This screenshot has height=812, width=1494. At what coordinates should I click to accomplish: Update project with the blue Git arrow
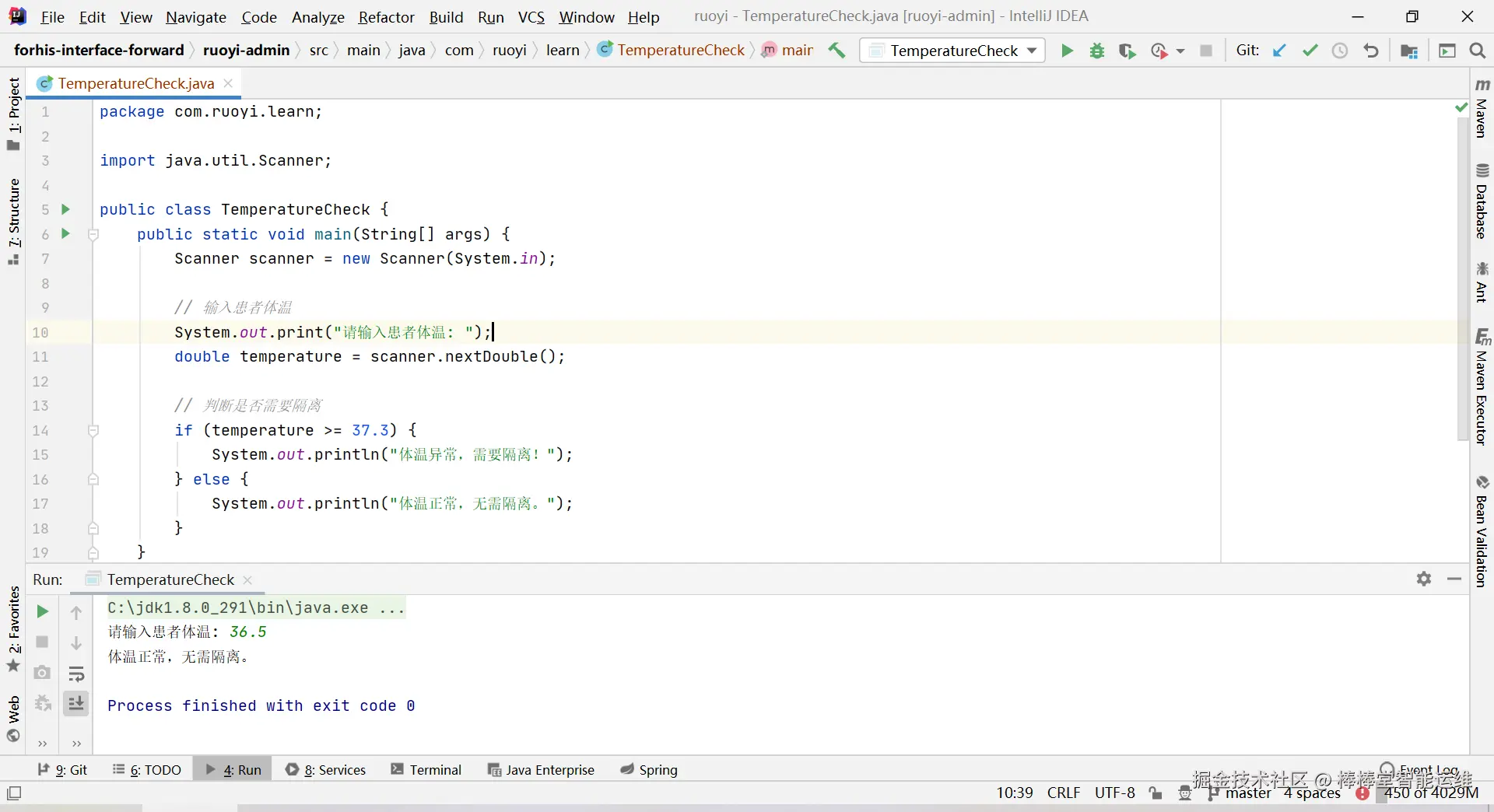1279,51
